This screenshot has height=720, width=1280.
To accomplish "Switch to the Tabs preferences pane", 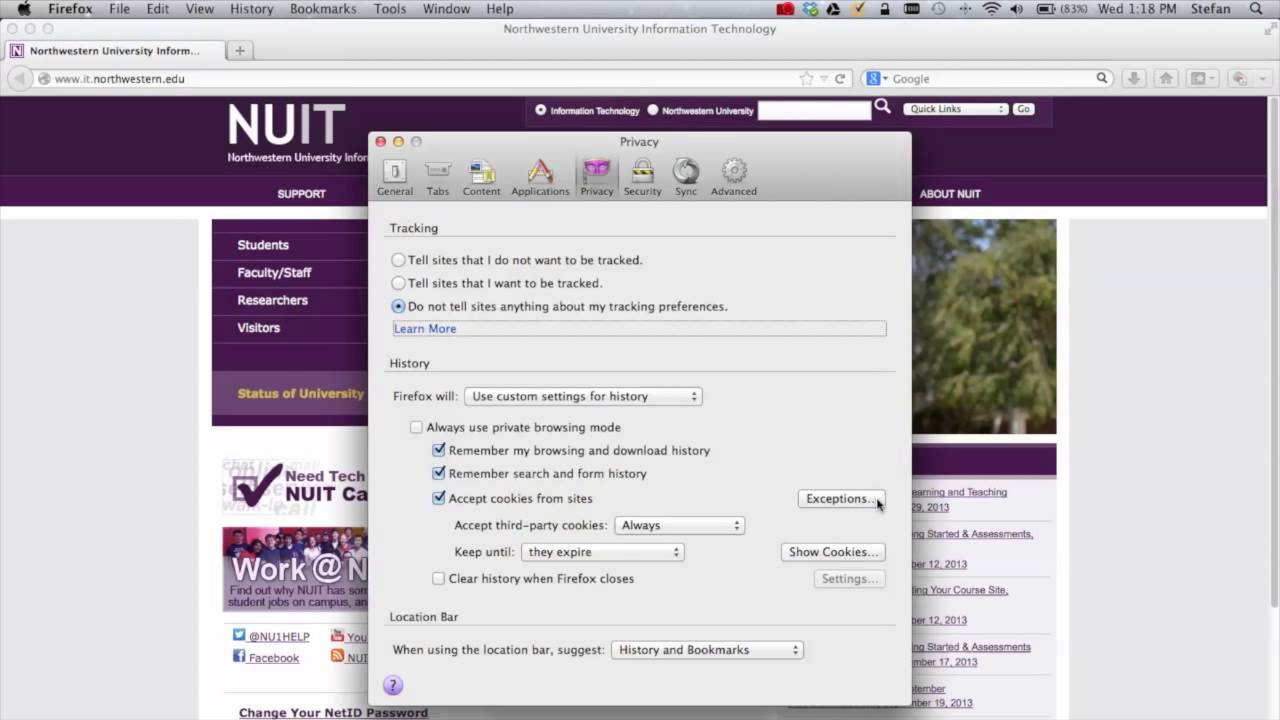I will click(437, 176).
